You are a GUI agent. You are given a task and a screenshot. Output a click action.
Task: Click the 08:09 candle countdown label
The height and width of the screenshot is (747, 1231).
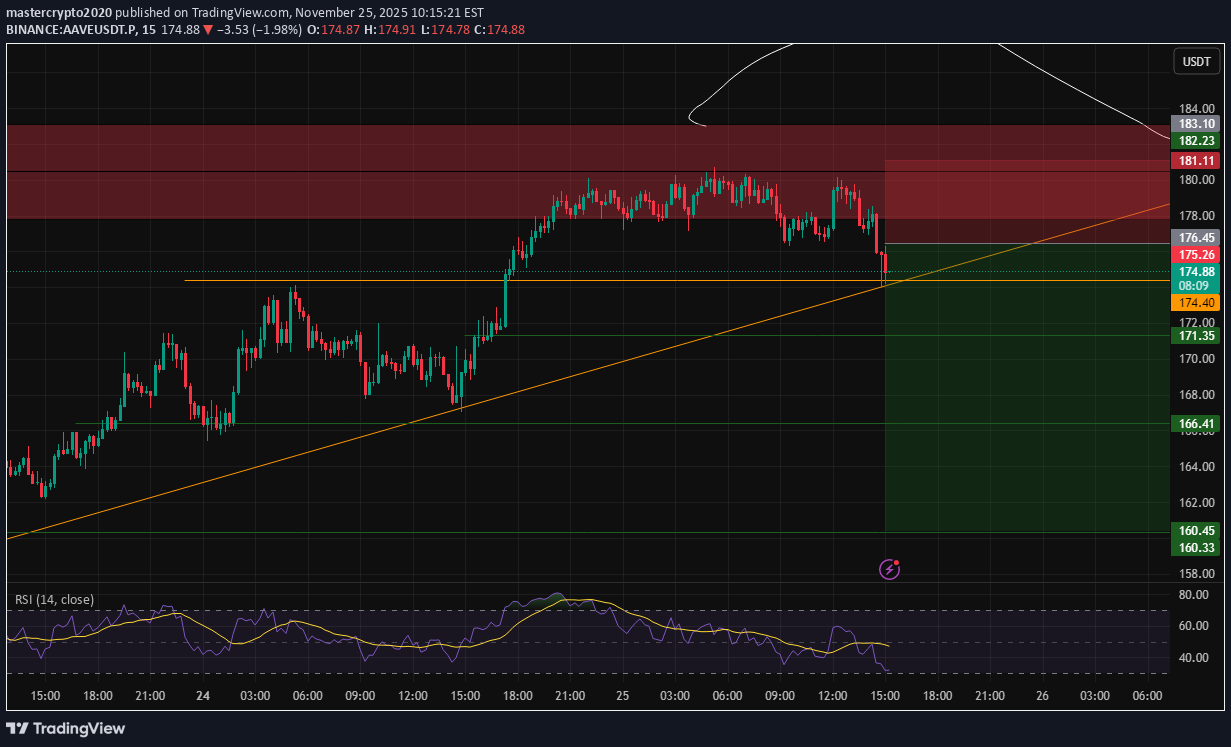[x=1194, y=285]
